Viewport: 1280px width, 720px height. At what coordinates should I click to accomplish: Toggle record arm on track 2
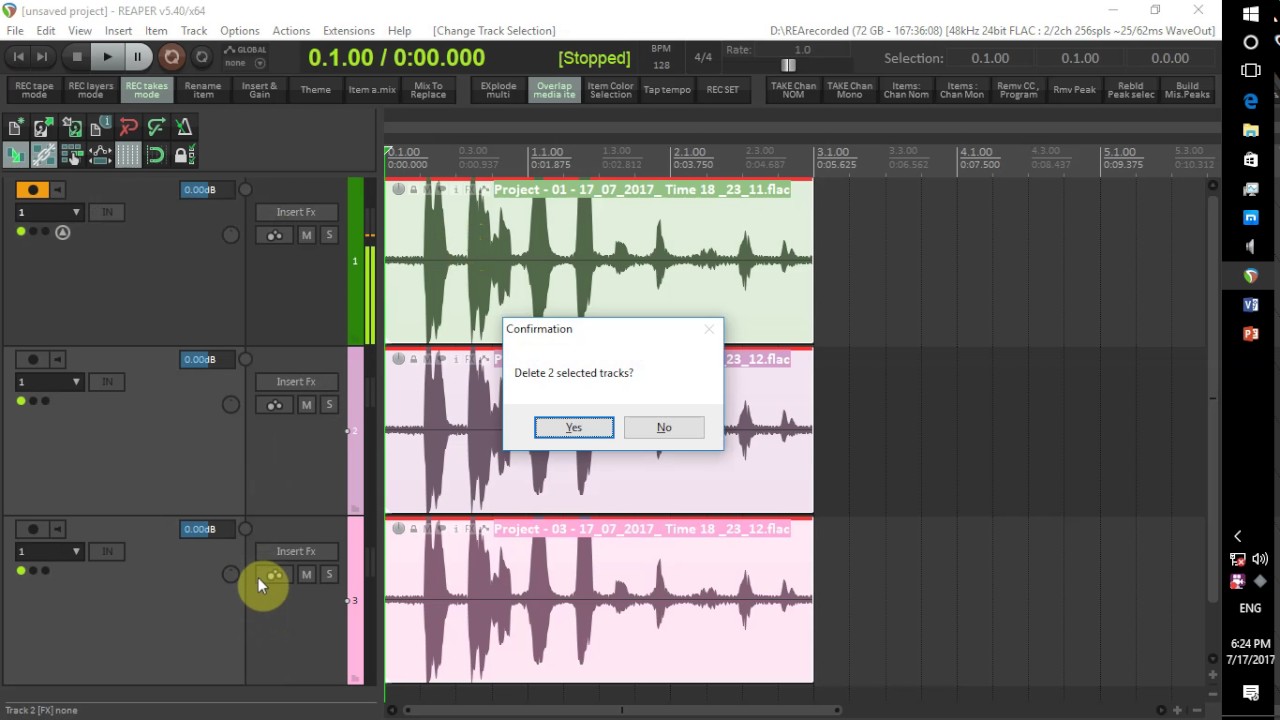32,360
